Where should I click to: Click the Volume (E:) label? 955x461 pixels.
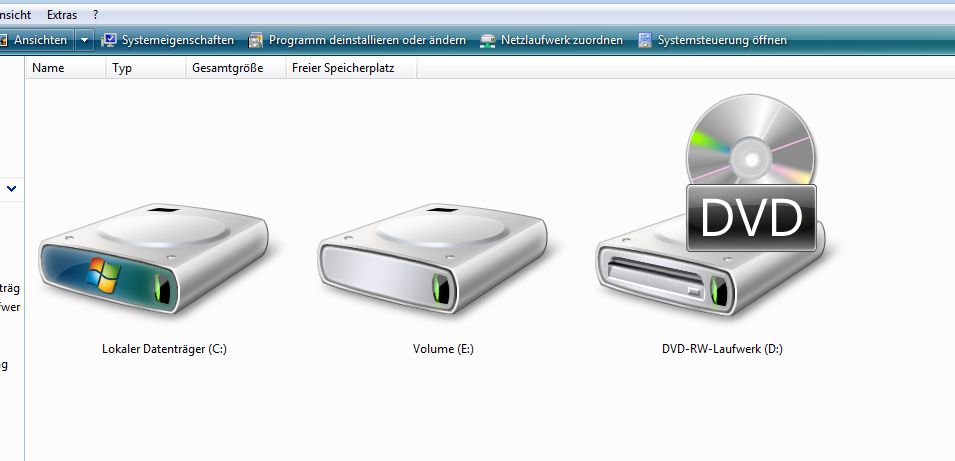[x=443, y=349]
